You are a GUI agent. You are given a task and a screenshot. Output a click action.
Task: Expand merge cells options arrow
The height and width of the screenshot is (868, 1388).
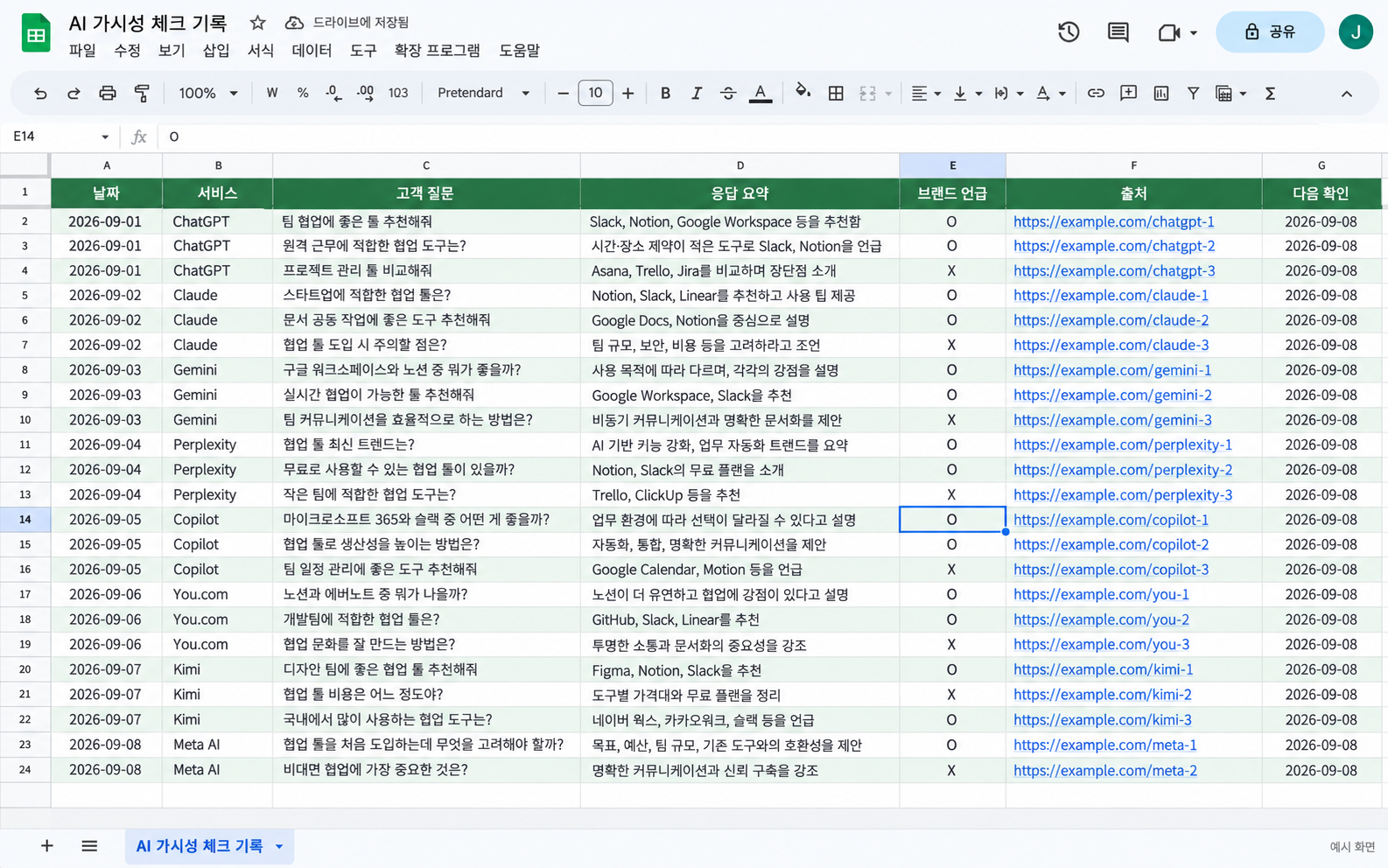pos(888,94)
